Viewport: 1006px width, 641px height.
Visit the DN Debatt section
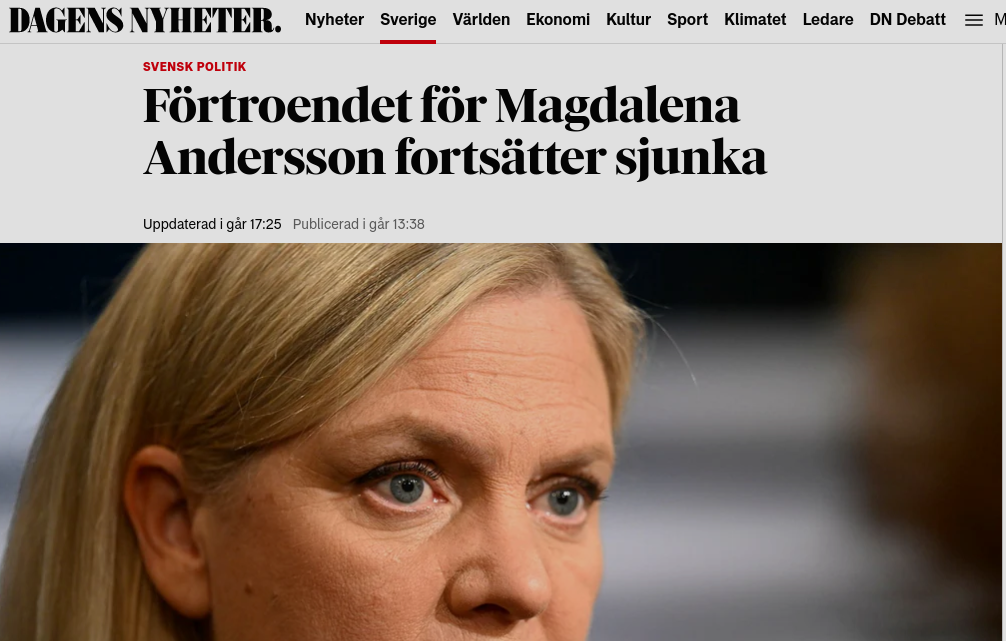click(908, 20)
